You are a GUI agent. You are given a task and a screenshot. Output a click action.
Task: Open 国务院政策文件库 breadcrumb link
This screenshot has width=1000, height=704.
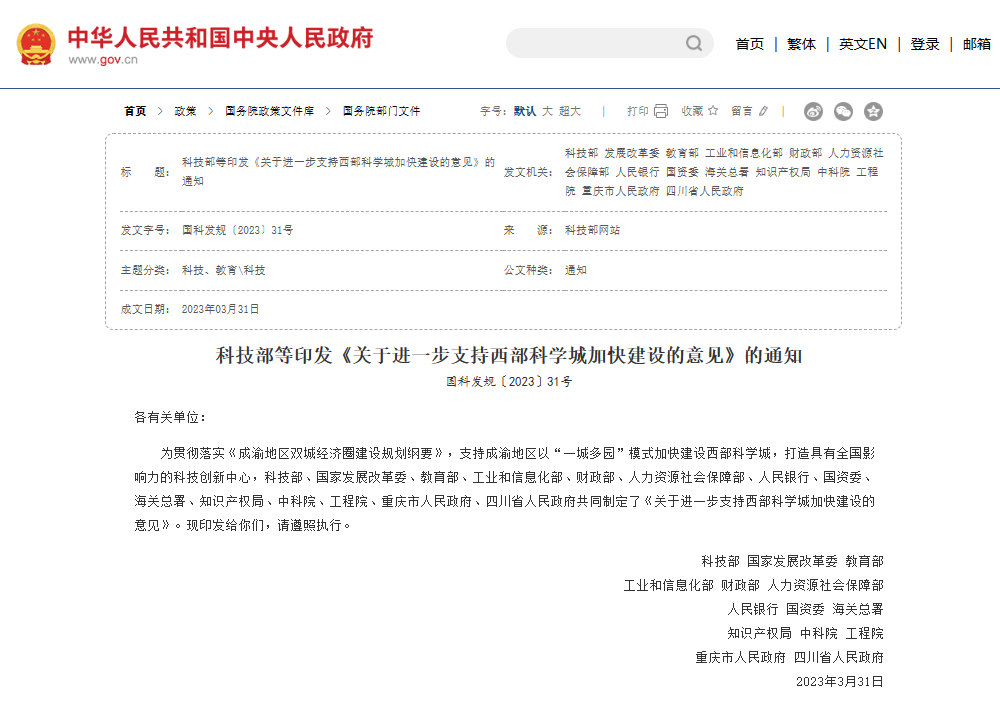269,111
